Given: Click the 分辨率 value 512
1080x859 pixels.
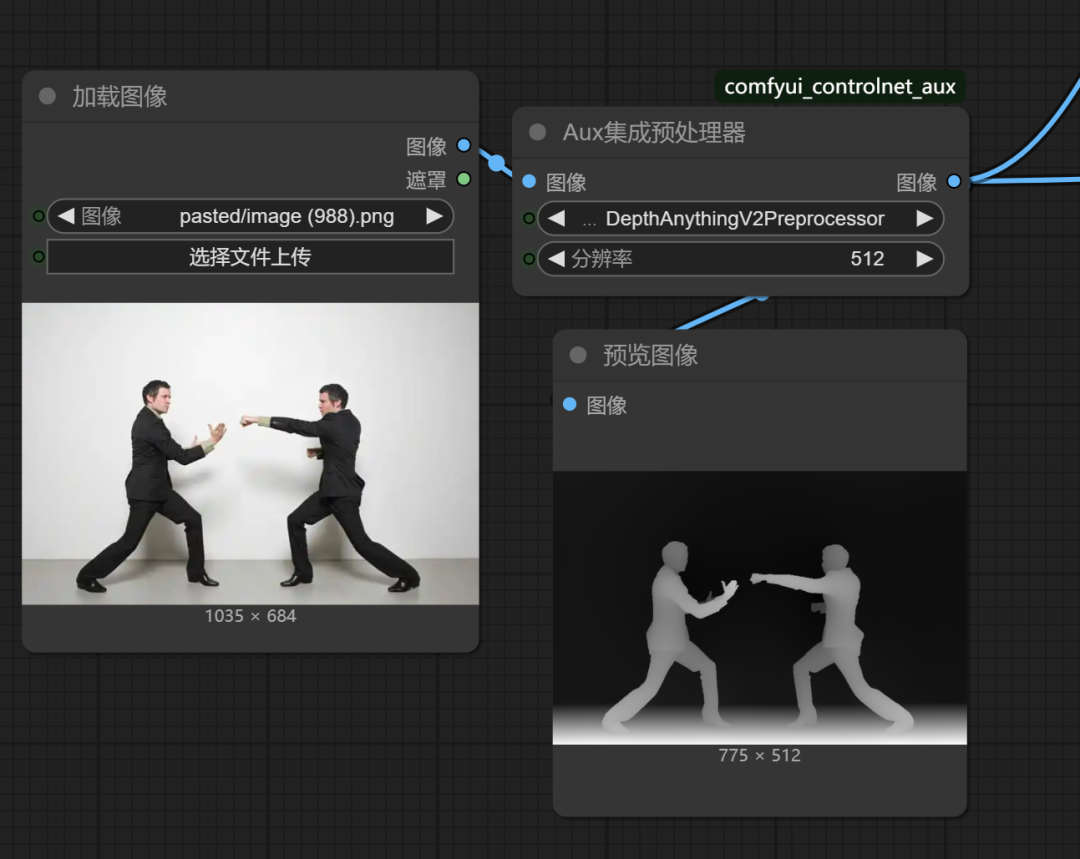Looking at the screenshot, I should (x=867, y=259).
